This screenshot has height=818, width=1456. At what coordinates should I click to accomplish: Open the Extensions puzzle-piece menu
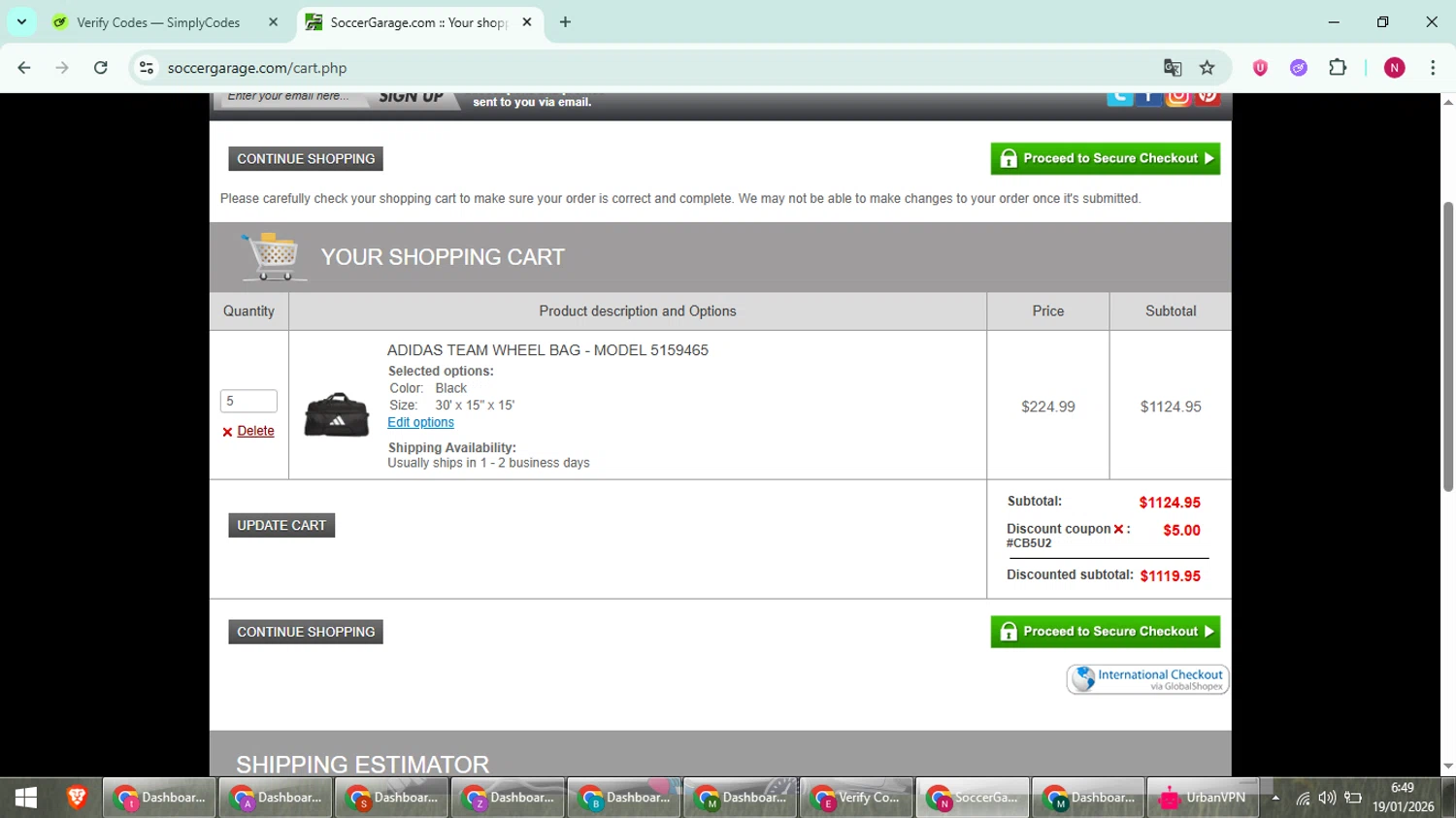pos(1338,68)
